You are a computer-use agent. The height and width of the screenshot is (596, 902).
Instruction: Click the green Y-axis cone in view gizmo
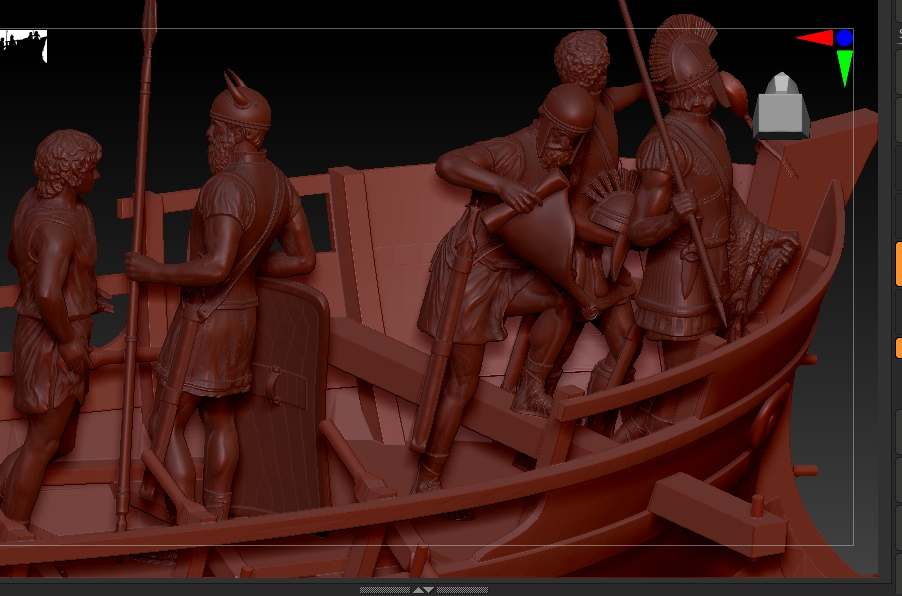845,69
